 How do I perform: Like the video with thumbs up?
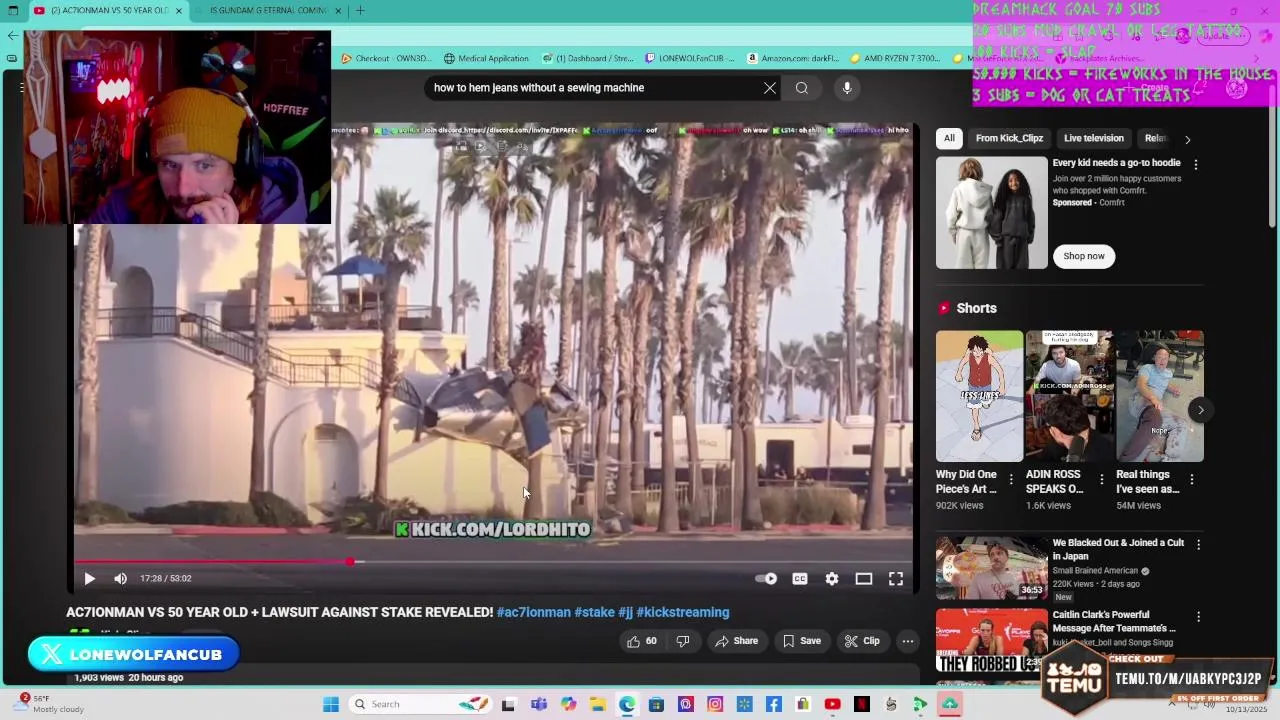[641, 641]
